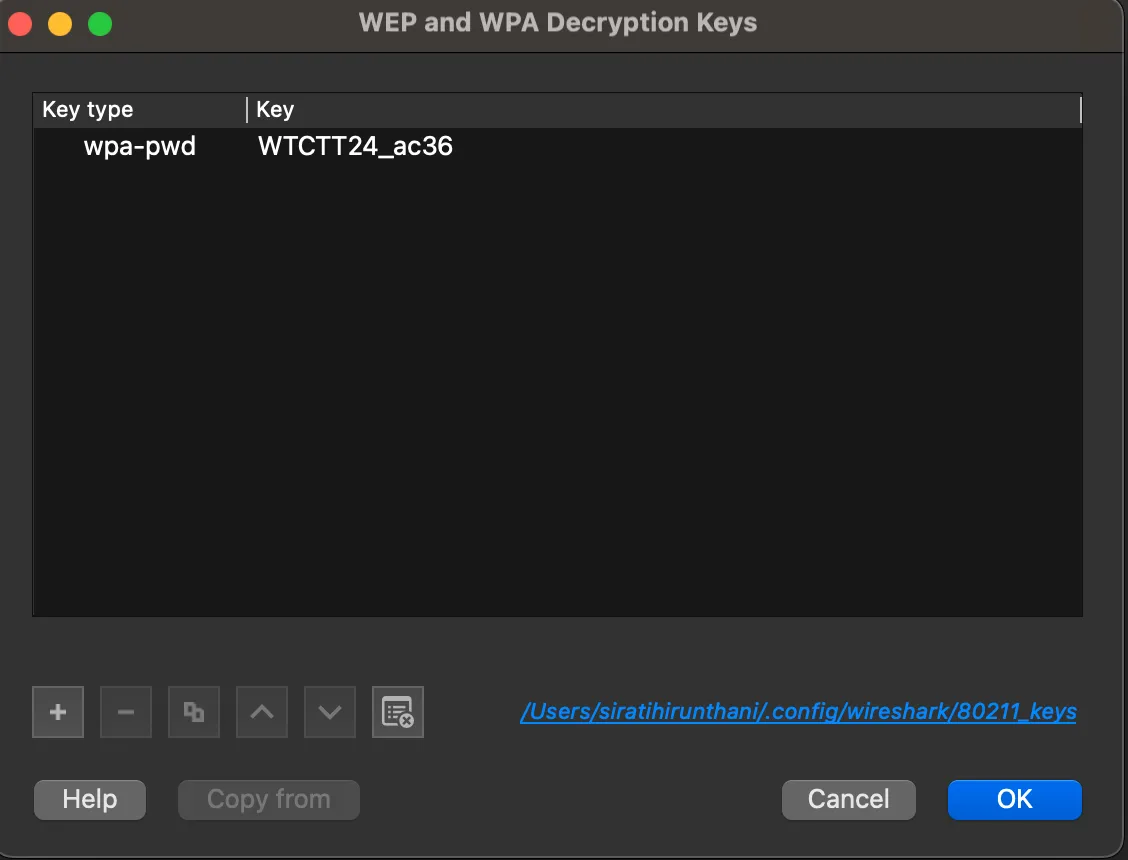1128x860 pixels.
Task: Click empty area of the key list
Action: (556, 400)
